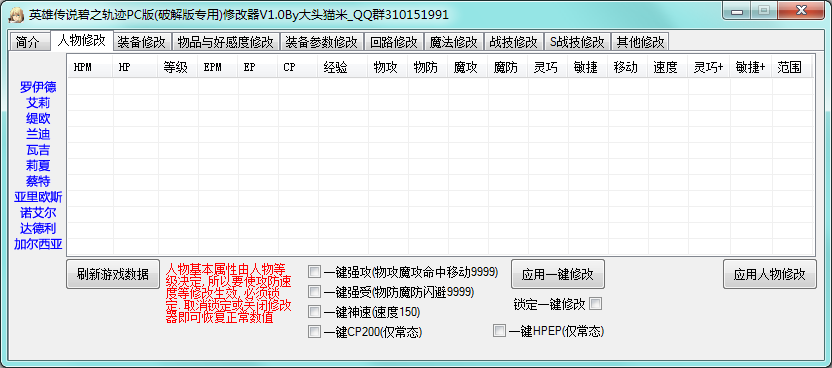This screenshot has height=368, width=832.
Task: Check the 一键CP200 option
Action: [314, 332]
